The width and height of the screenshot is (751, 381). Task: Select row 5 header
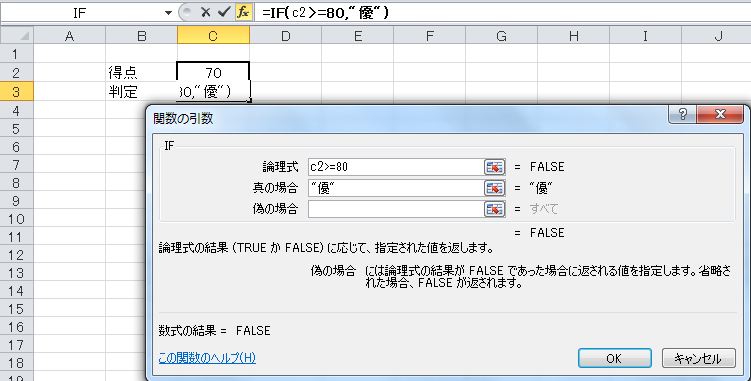[x=17, y=128]
